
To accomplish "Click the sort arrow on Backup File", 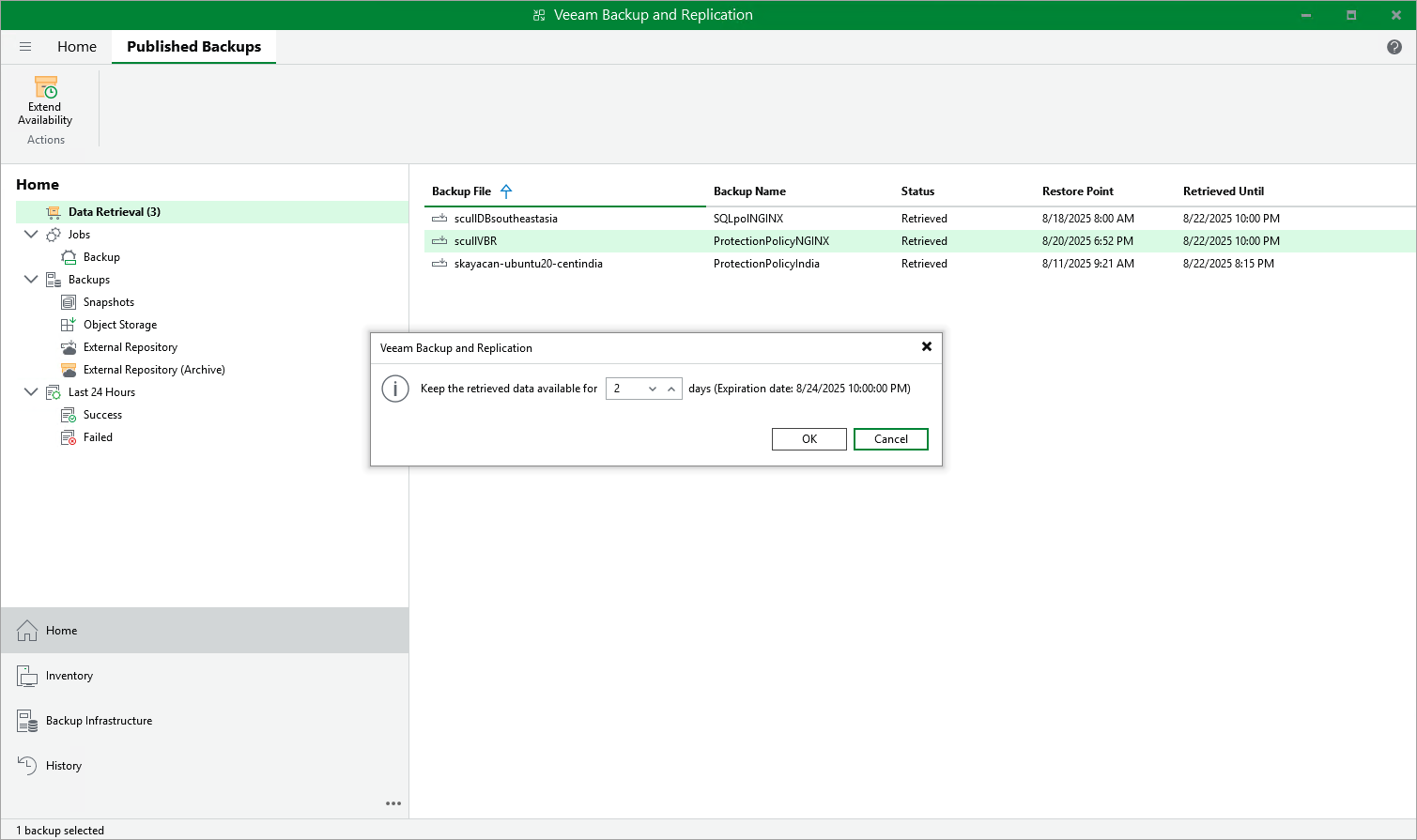I will (506, 191).
